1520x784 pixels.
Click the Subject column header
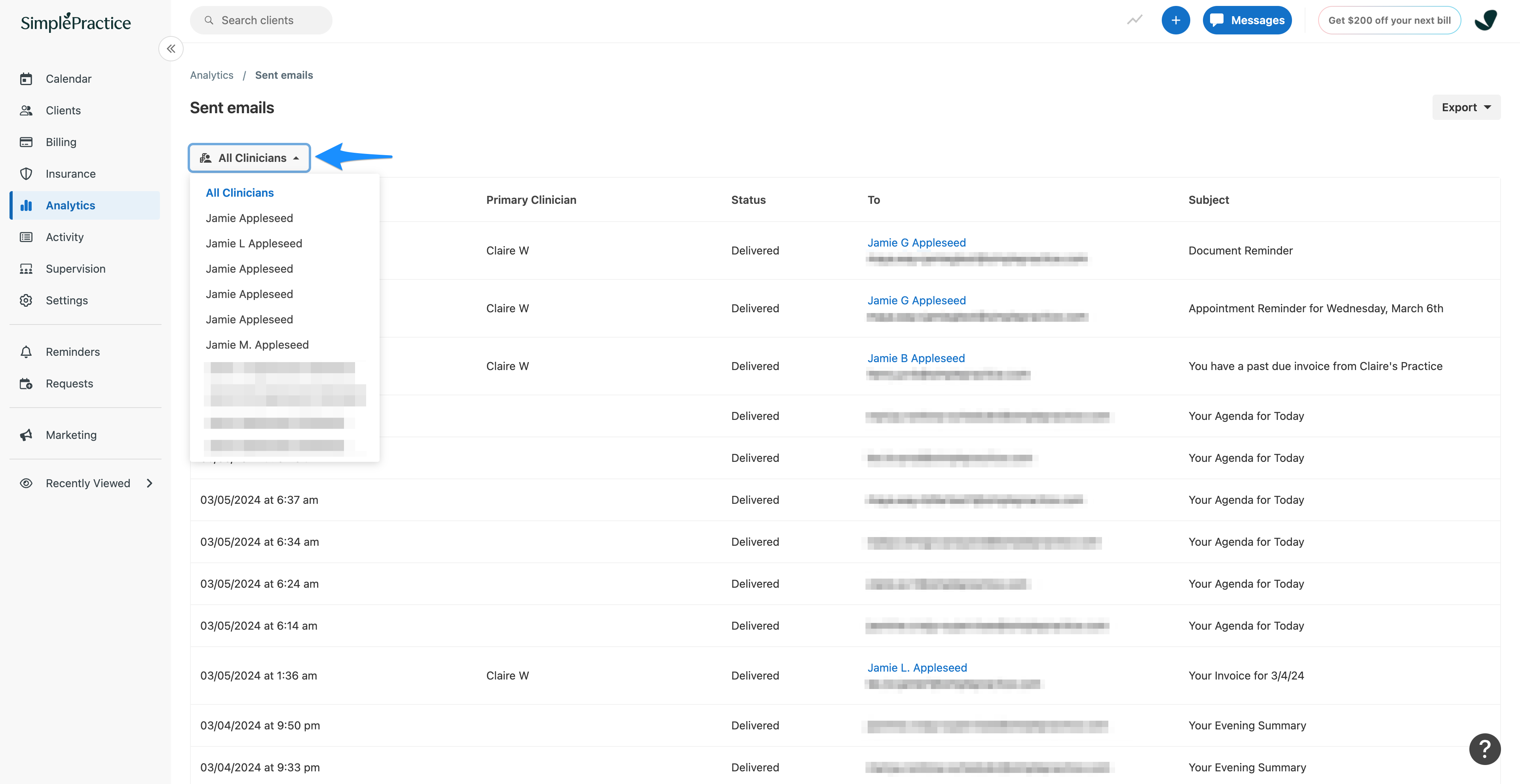point(1208,200)
